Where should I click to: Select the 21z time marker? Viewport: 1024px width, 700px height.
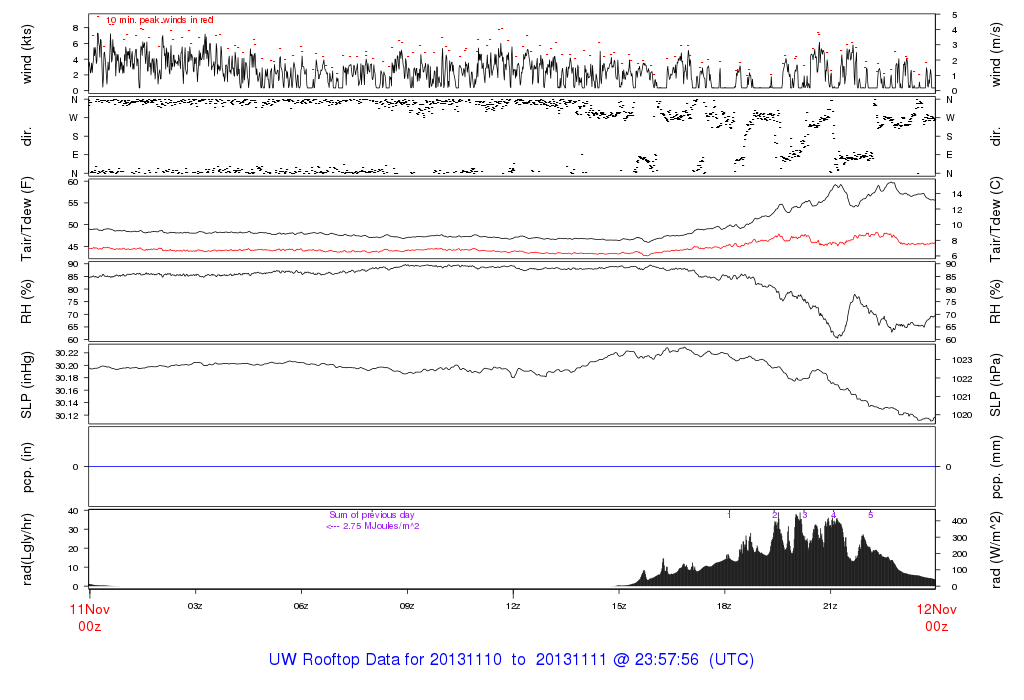click(830, 607)
